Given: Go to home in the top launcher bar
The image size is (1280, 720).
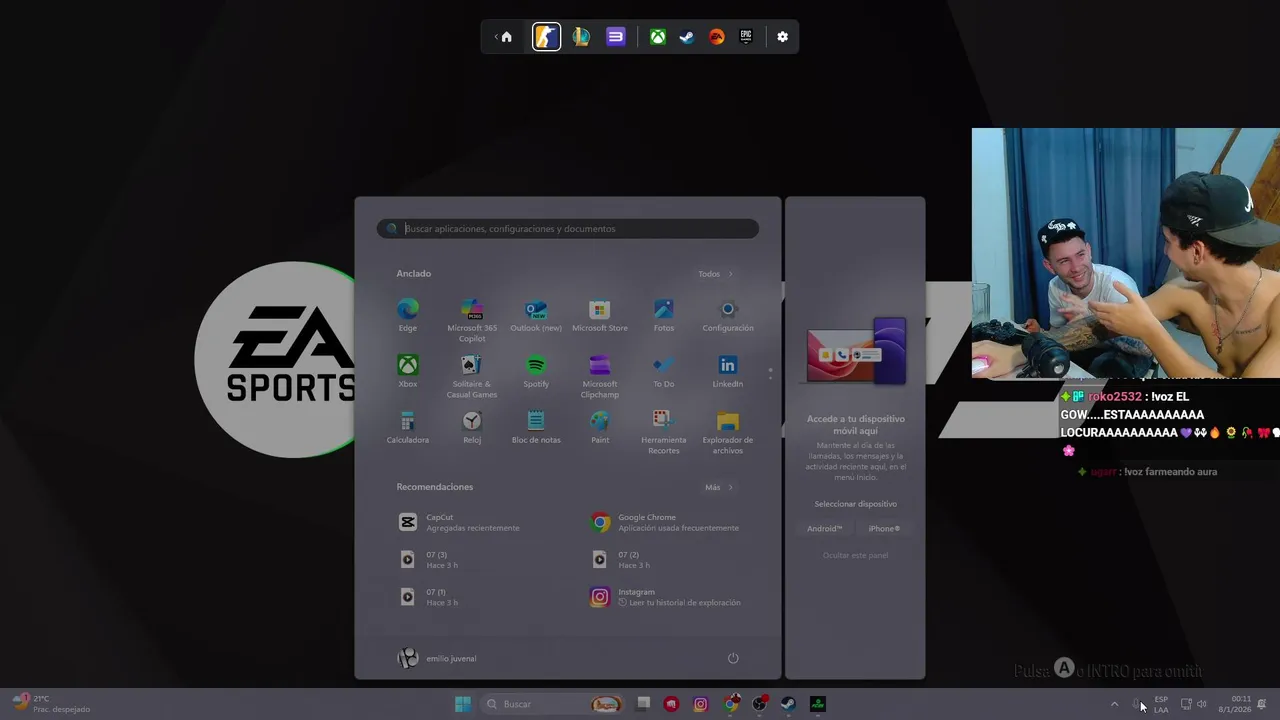Looking at the screenshot, I should tap(506, 37).
